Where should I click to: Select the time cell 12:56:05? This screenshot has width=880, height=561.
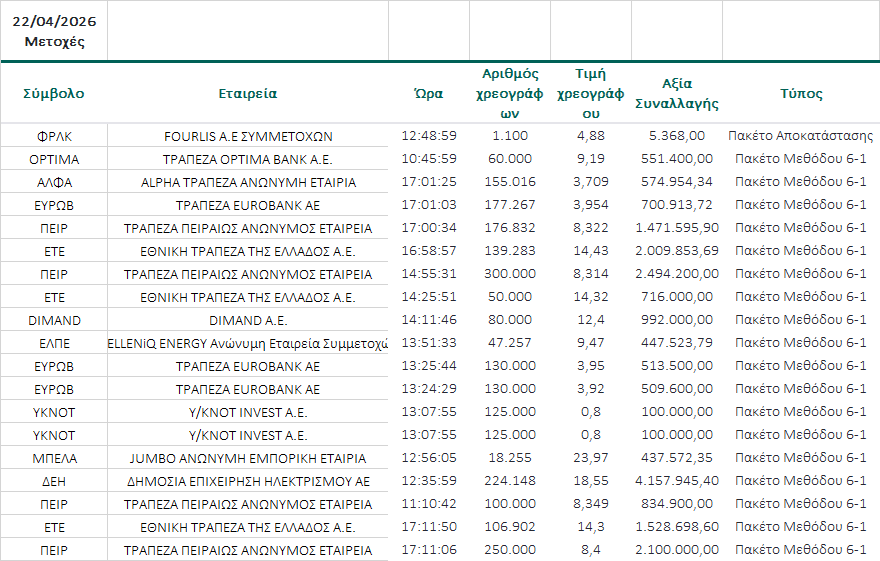[x=429, y=458]
